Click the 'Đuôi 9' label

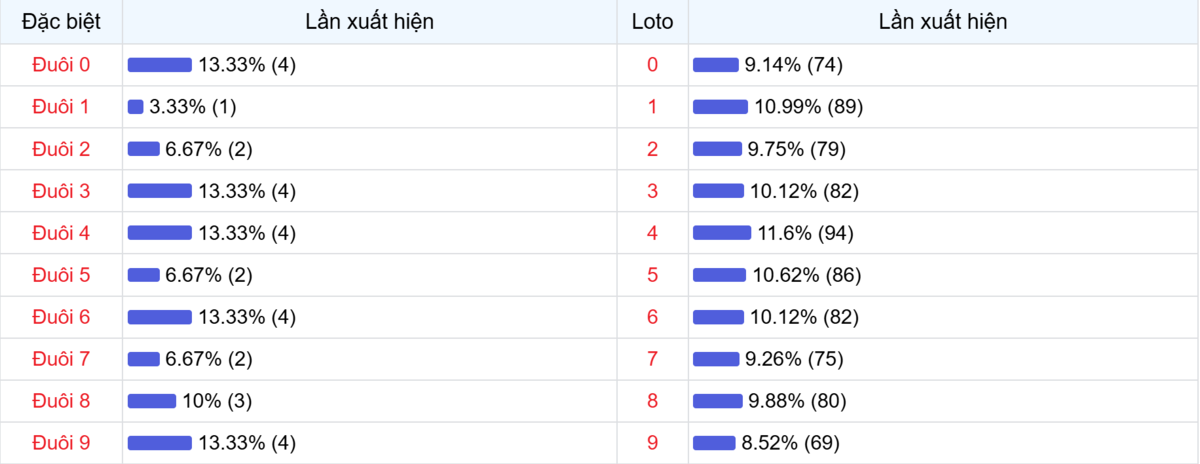pyautogui.click(x=61, y=443)
